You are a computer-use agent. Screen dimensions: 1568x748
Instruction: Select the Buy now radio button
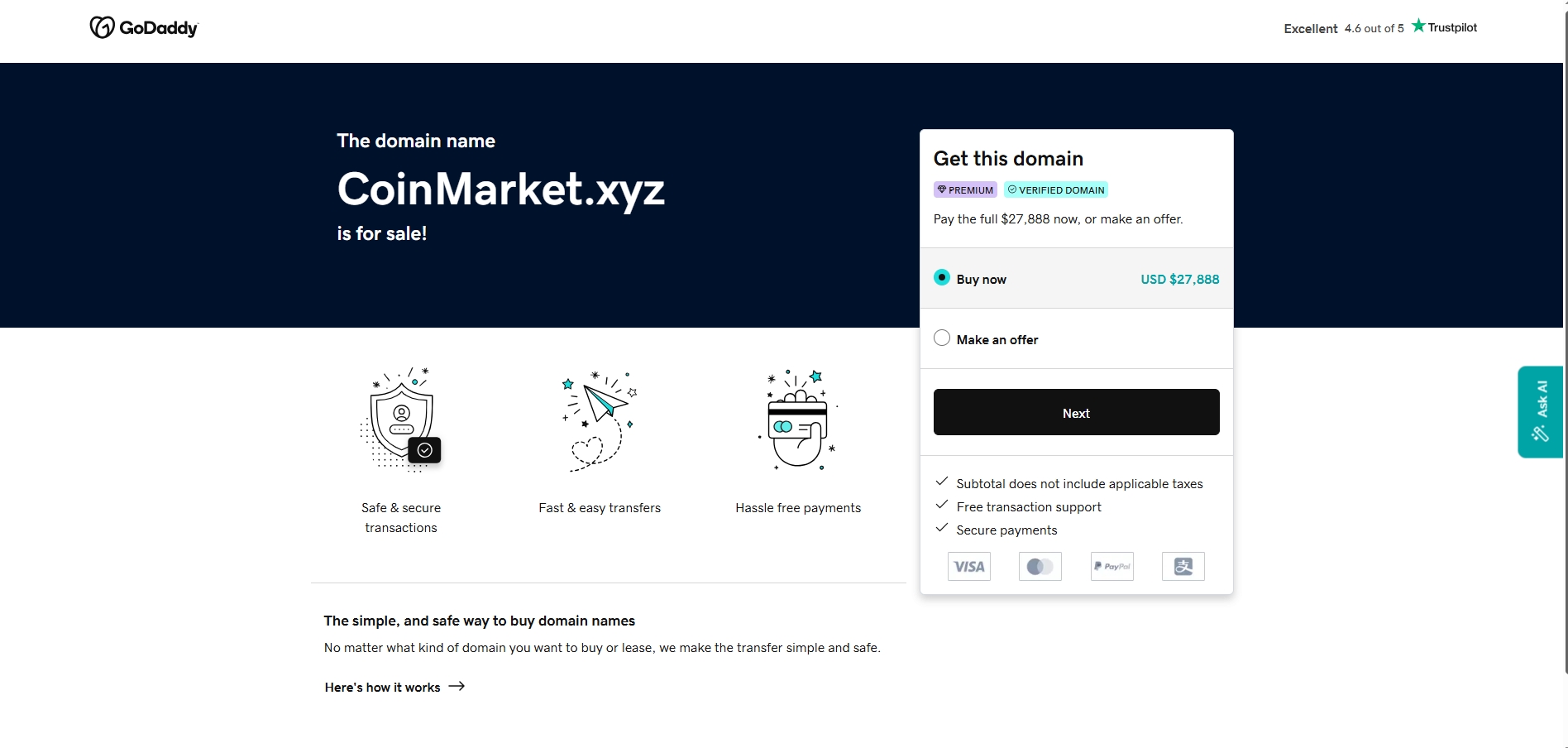941,278
